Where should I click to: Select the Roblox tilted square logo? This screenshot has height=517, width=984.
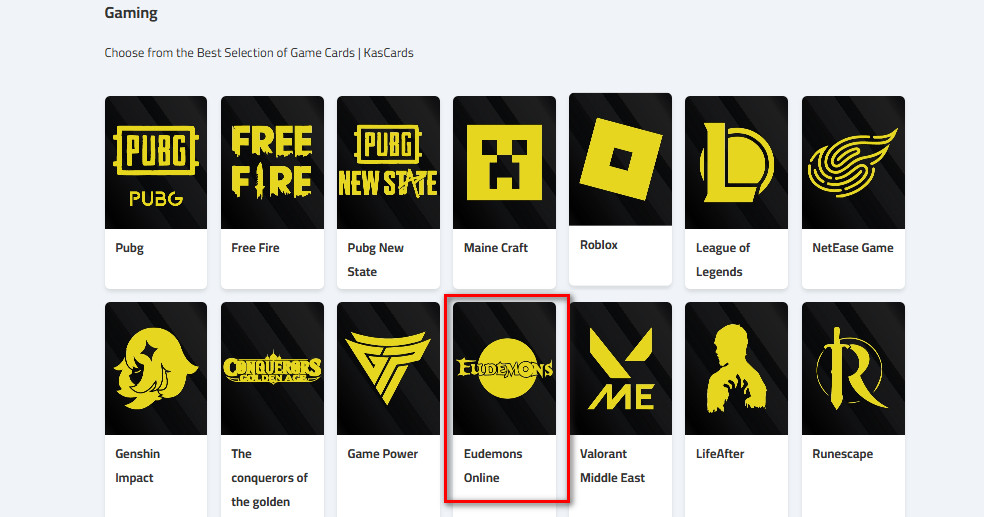coord(621,159)
